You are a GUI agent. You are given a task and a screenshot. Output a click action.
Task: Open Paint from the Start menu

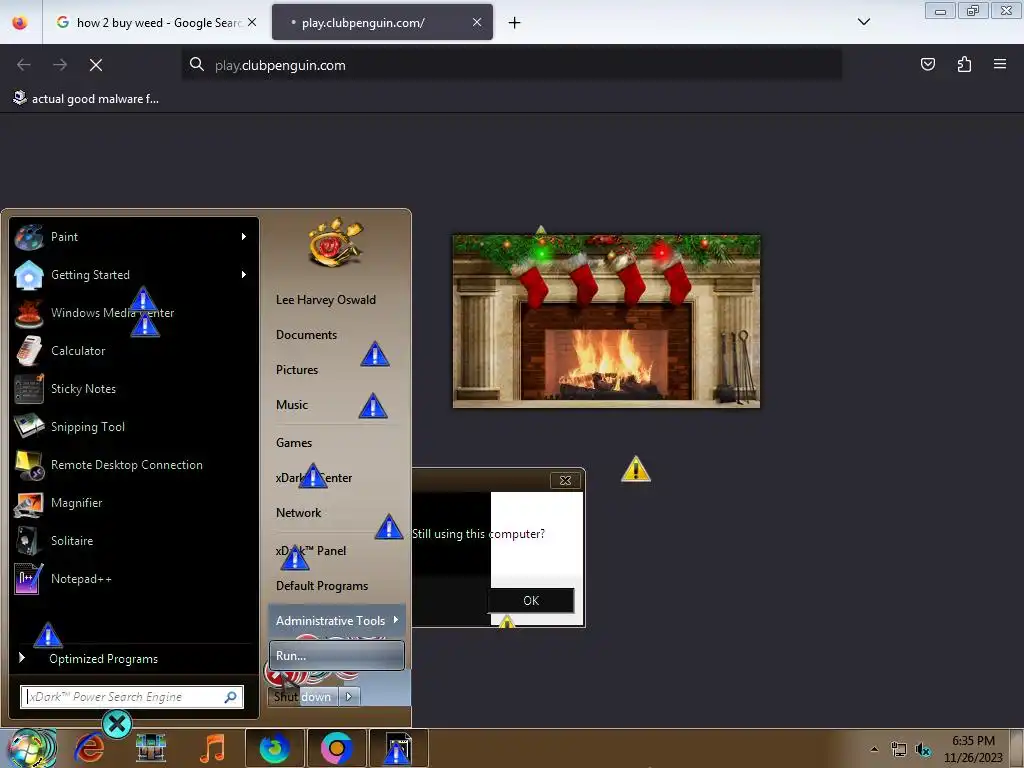(x=64, y=237)
